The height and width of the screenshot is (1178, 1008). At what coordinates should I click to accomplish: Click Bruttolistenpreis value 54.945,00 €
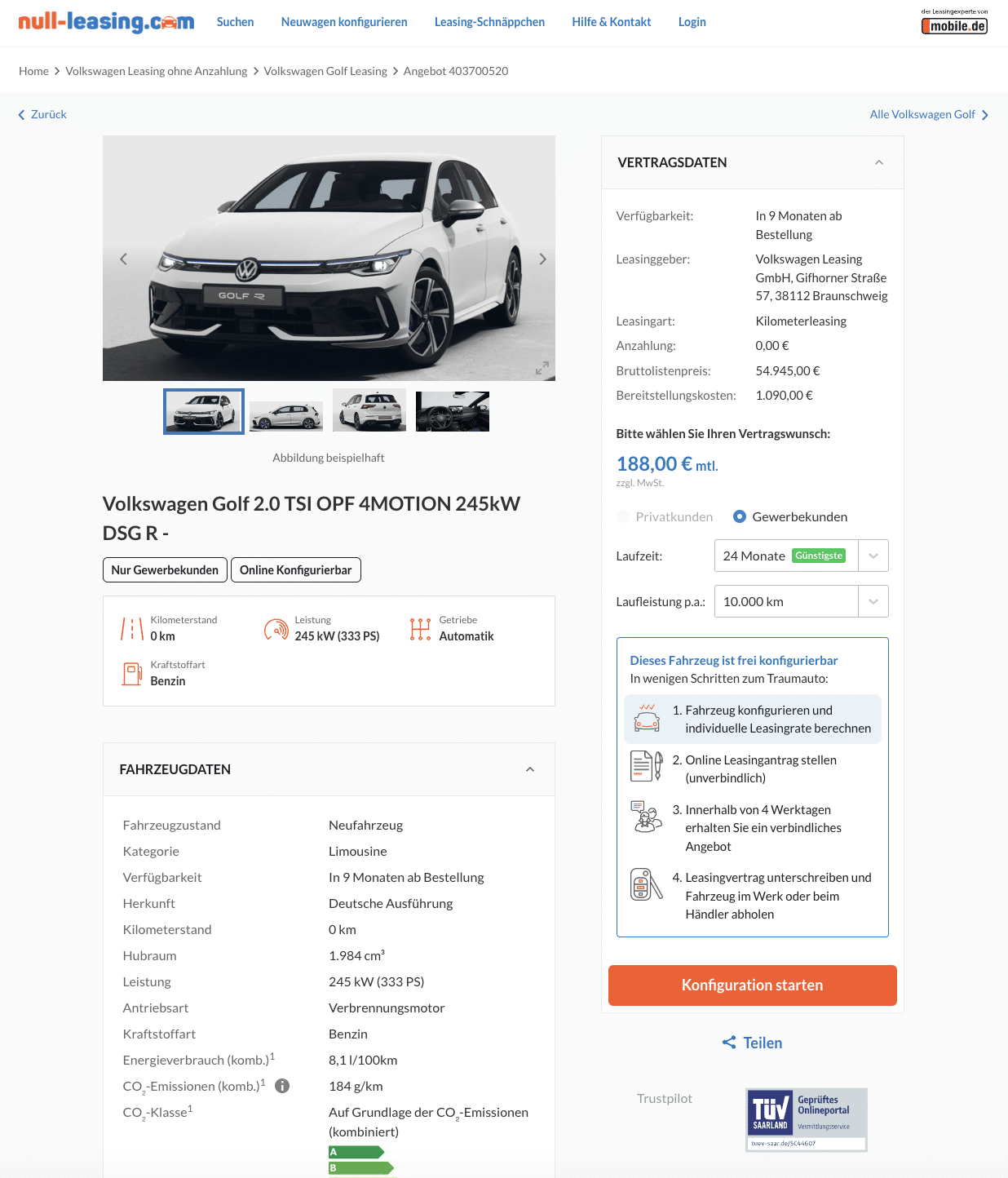[788, 370]
